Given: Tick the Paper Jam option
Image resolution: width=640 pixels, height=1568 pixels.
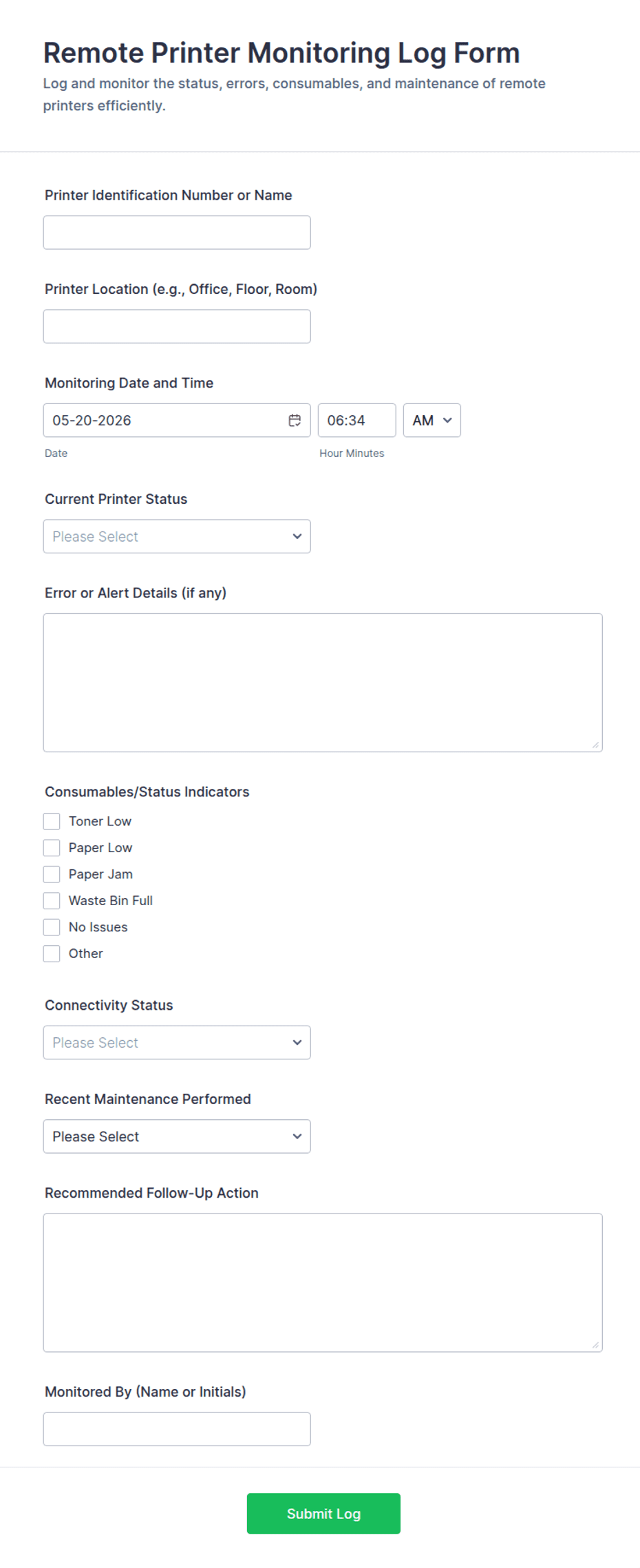Looking at the screenshot, I should coord(52,874).
